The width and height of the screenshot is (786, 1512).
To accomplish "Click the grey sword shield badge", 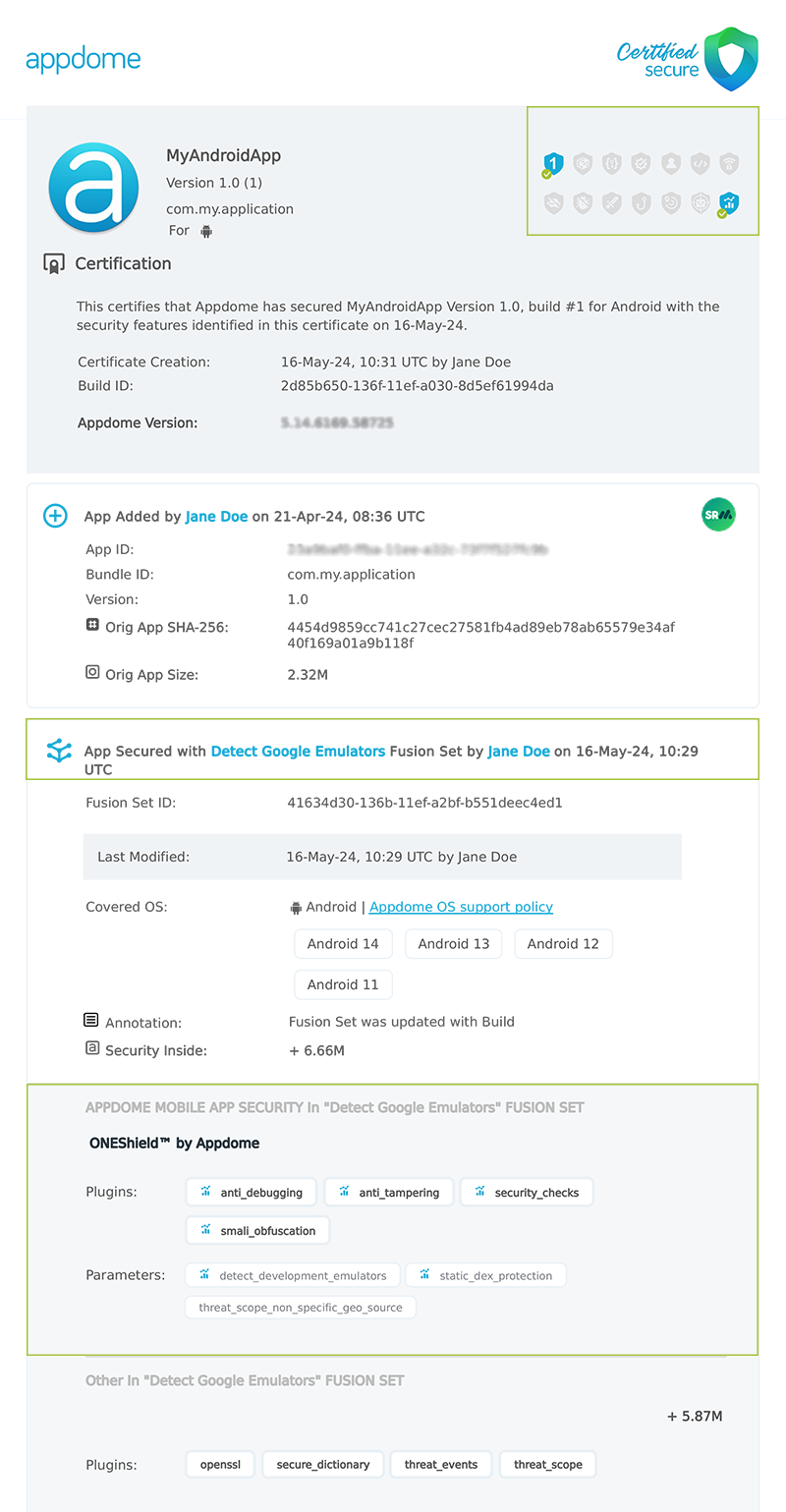I will click(x=612, y=203).
